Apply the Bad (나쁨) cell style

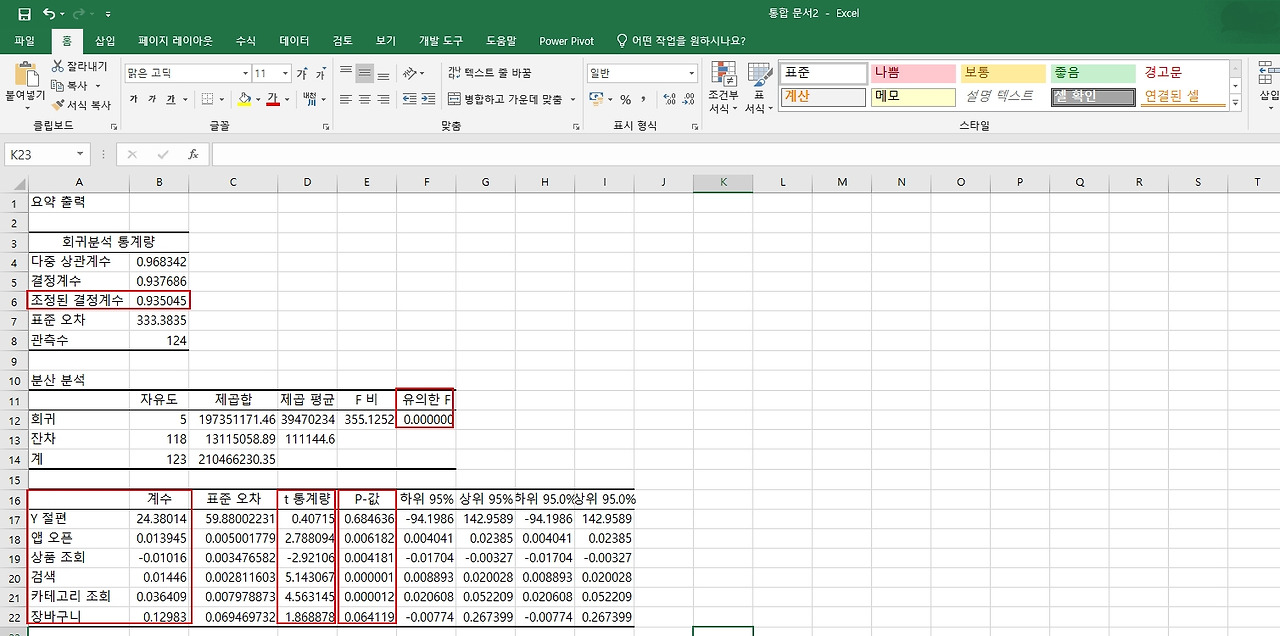pyautogui.click(x=912, y=73)
